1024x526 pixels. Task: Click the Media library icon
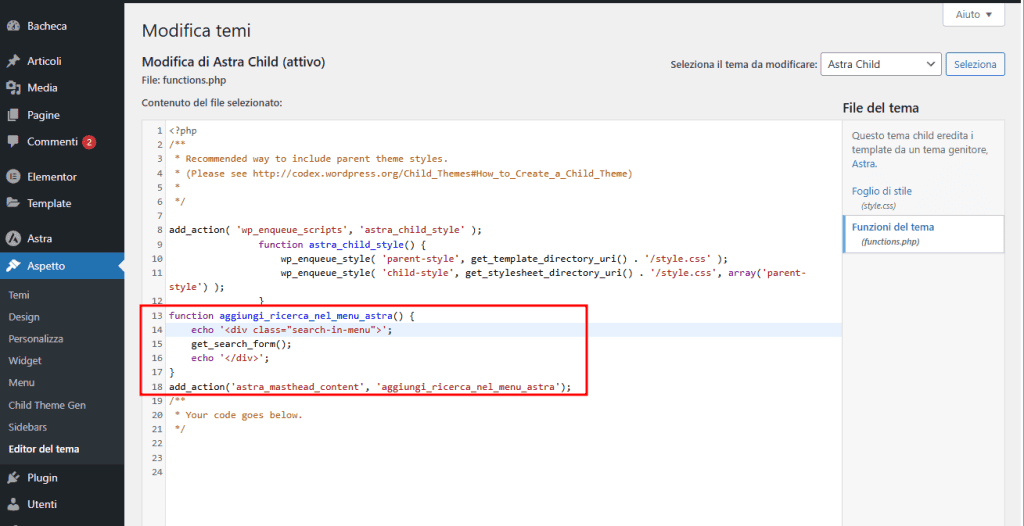pyautogui.click(x=12, y=88)
